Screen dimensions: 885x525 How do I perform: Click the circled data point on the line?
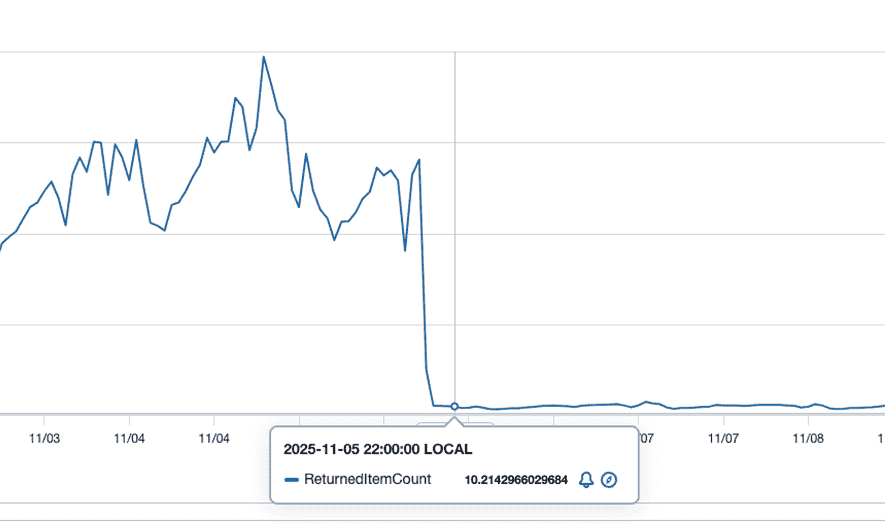455,406
